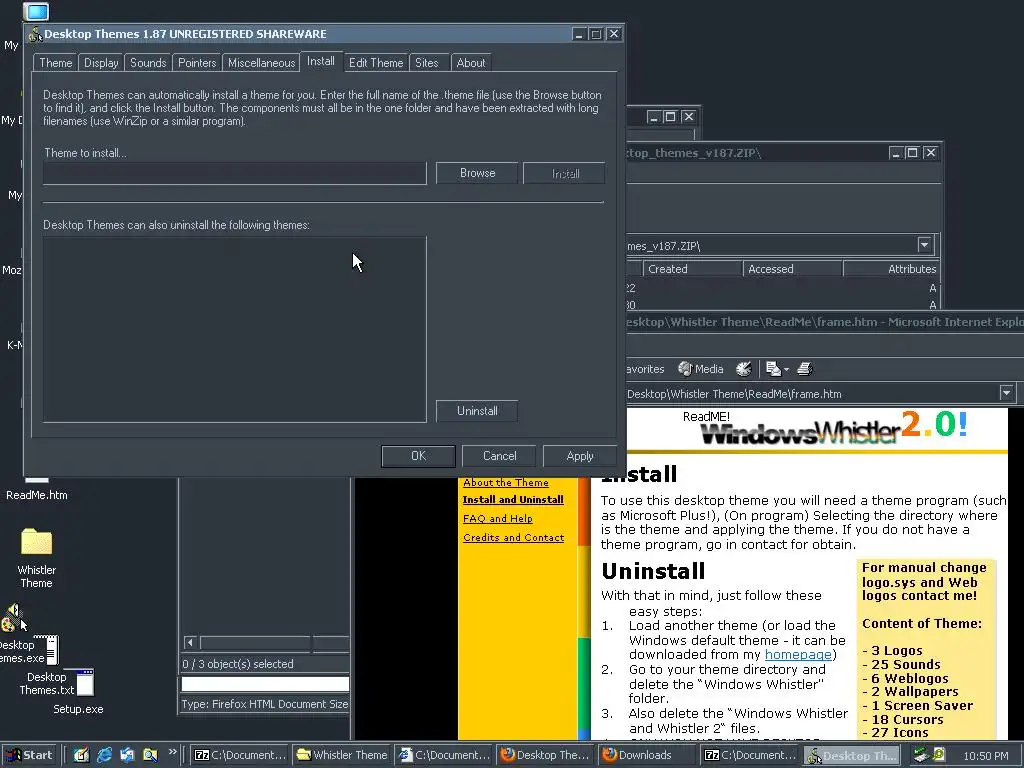
Task: Click the 10:50 PM taskbar clock
Action: point(986,756)
